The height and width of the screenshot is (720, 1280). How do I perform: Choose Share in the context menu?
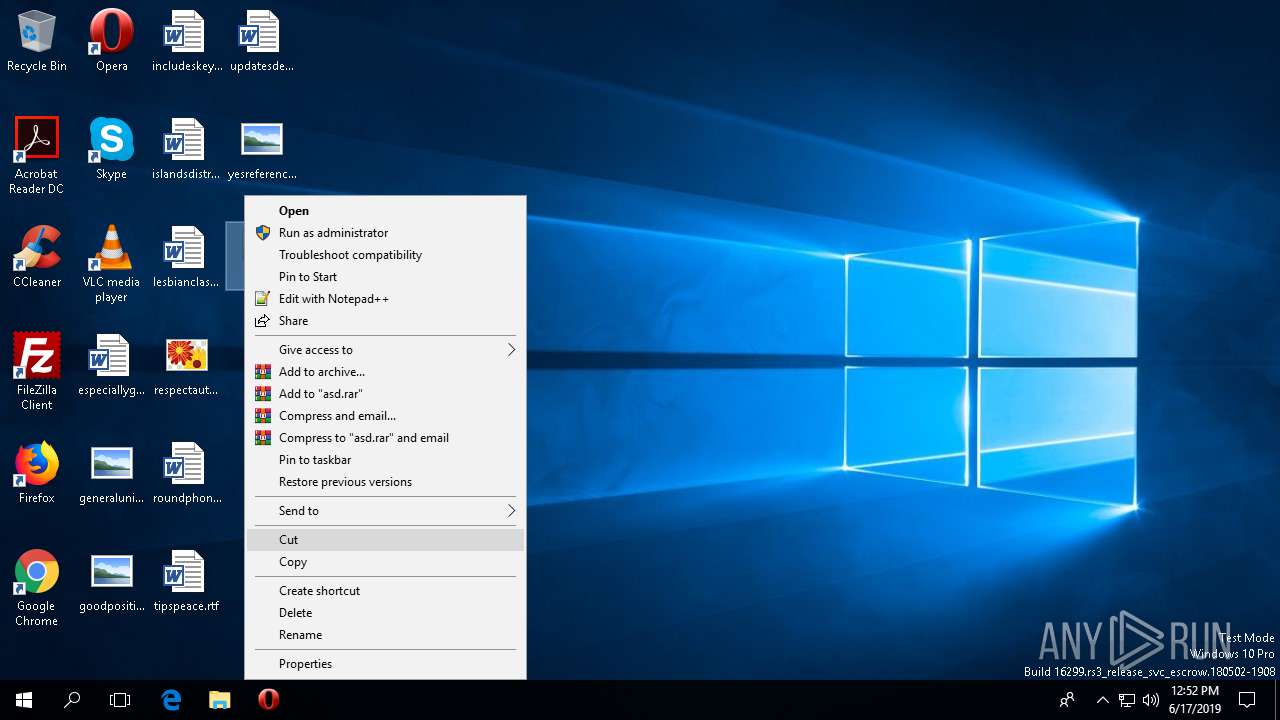385,321
